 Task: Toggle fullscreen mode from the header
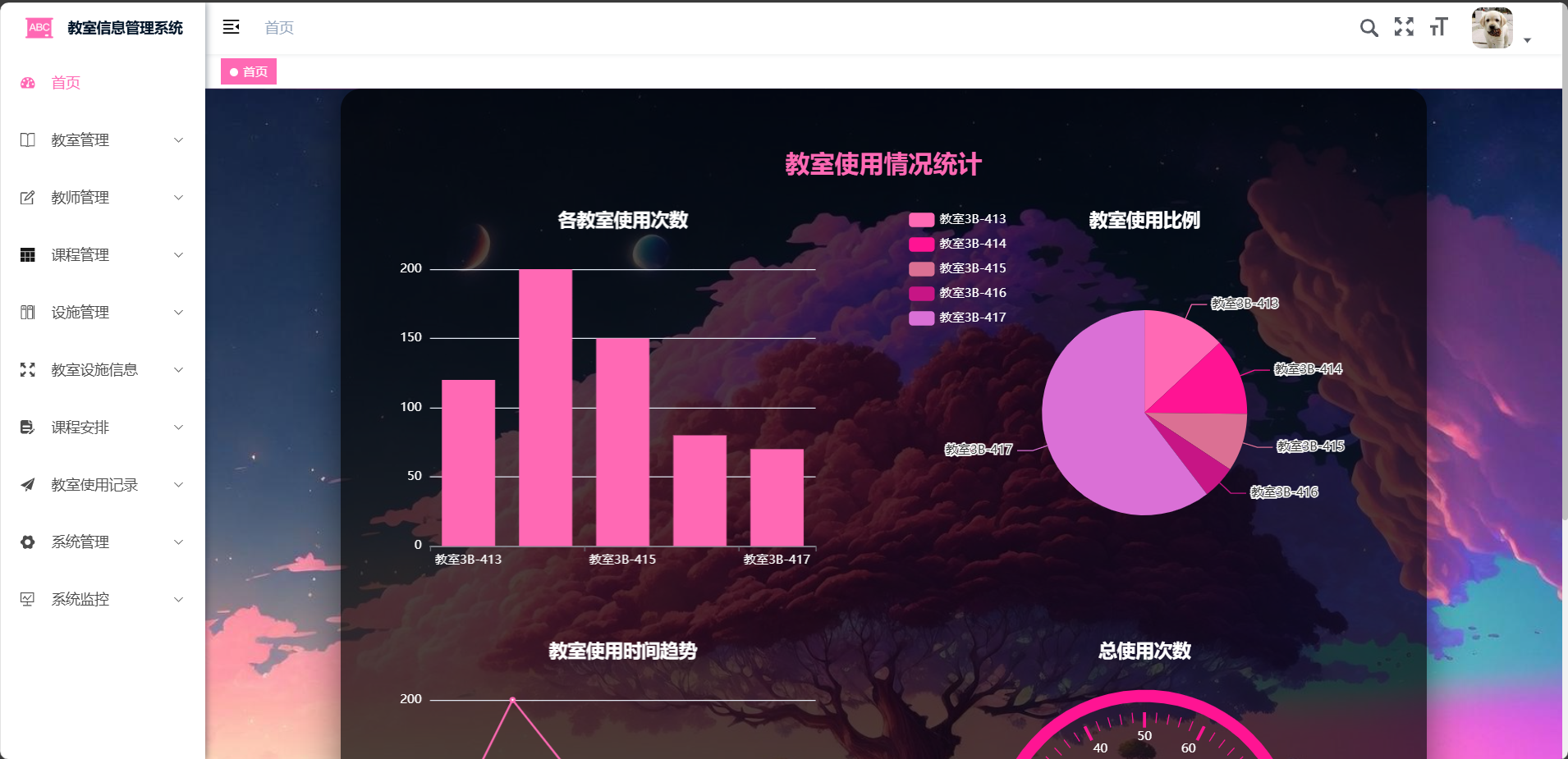[1404, 27]
